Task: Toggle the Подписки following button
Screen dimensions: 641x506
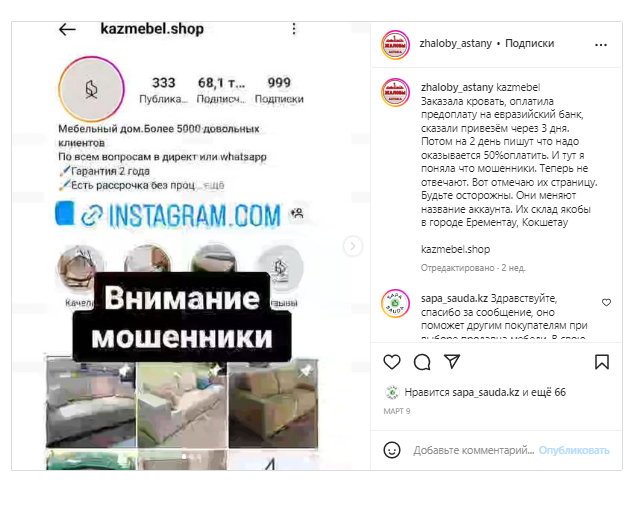Action: coord(529,43)
